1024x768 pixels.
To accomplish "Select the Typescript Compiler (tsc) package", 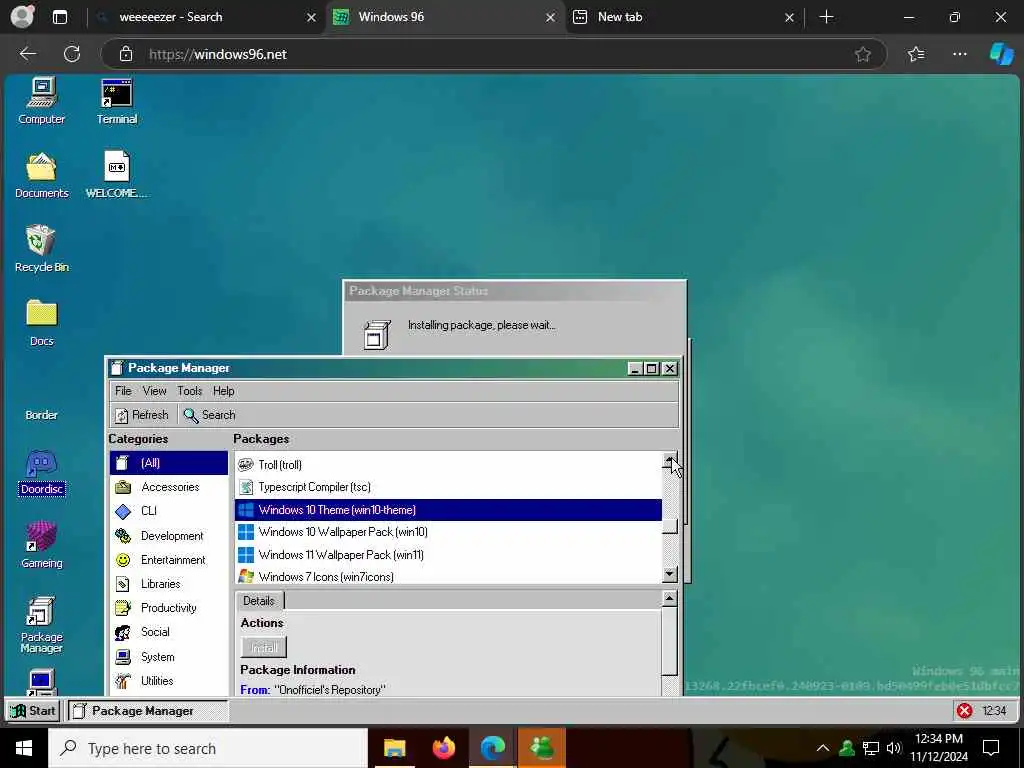I will 448,487.
